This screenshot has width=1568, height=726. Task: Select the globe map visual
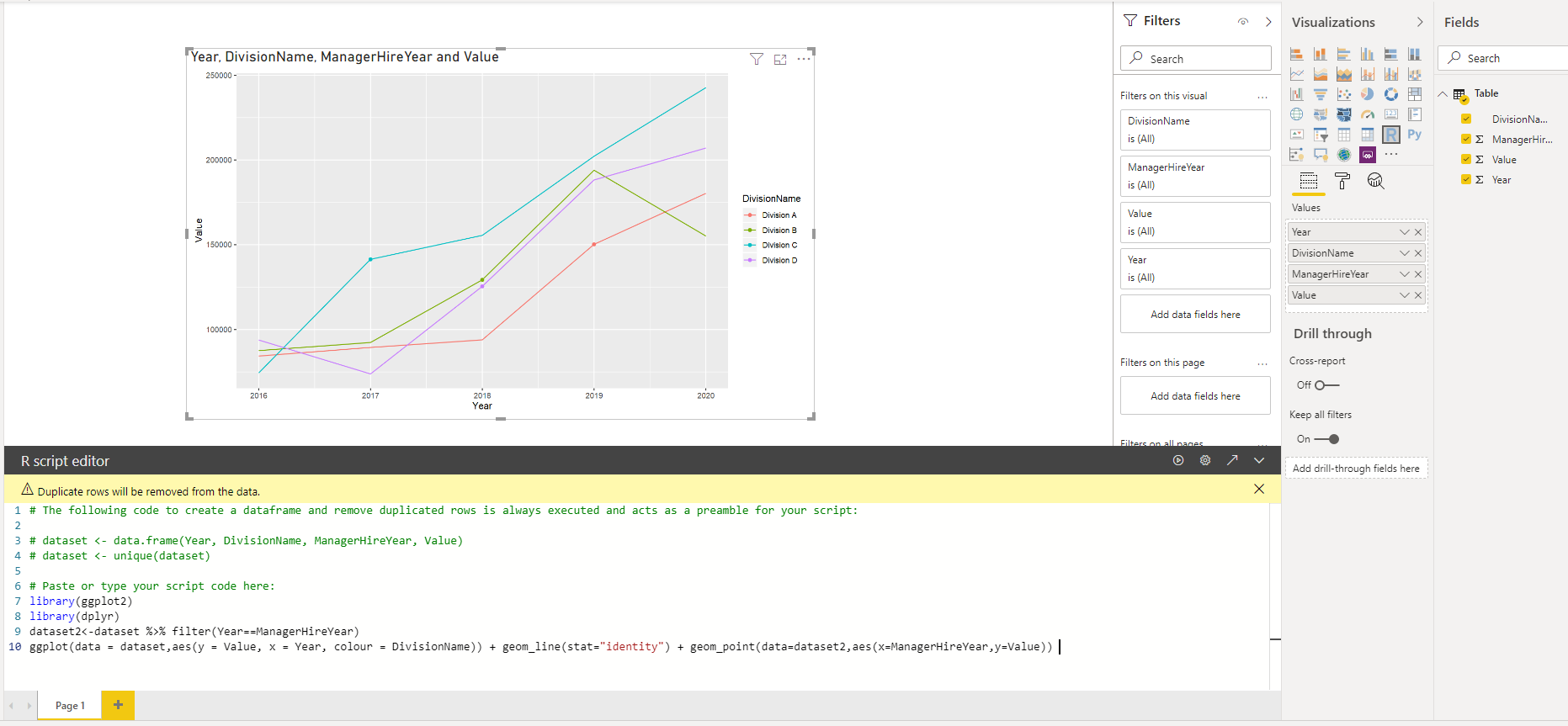click(x=1297, y=114)
